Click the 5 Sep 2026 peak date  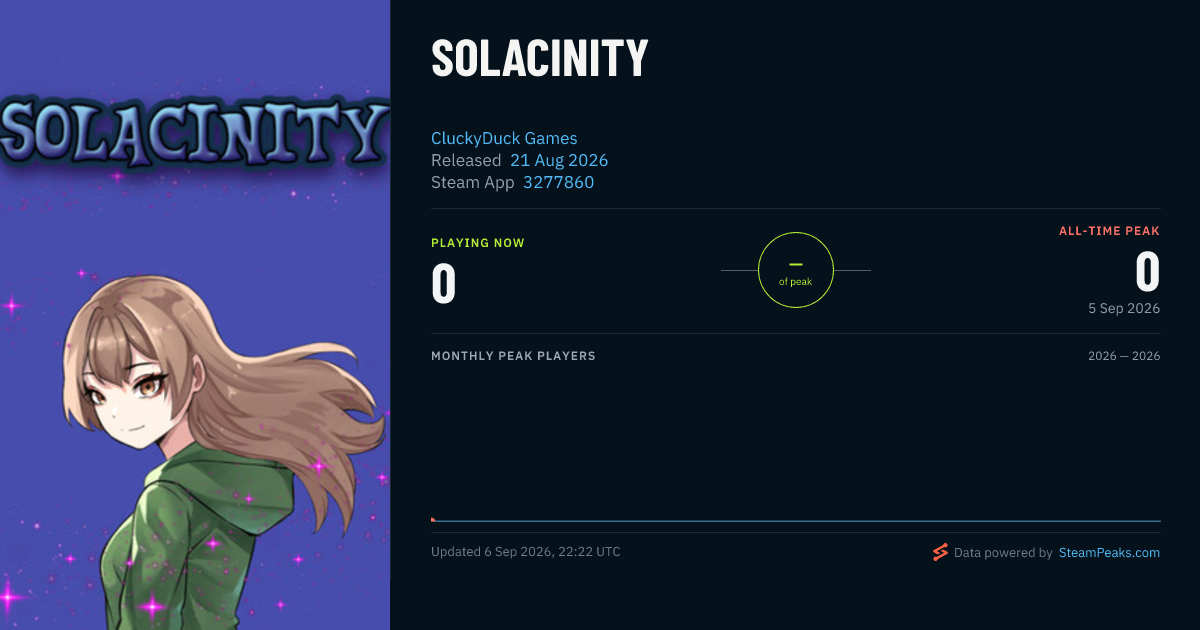[x=1124, y=308]
